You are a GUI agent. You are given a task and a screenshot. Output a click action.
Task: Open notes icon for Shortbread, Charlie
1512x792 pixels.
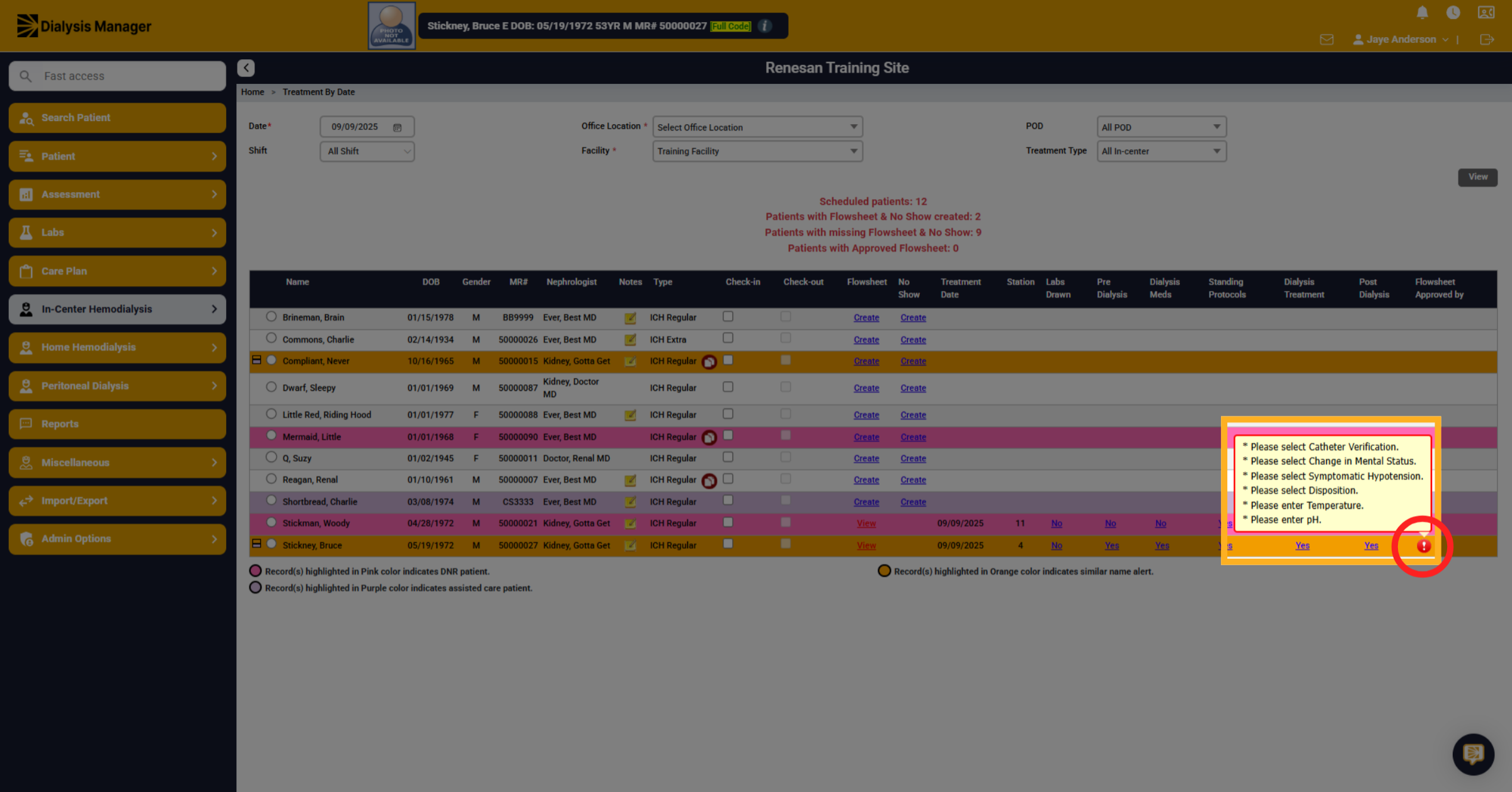(x=630, y=502)
